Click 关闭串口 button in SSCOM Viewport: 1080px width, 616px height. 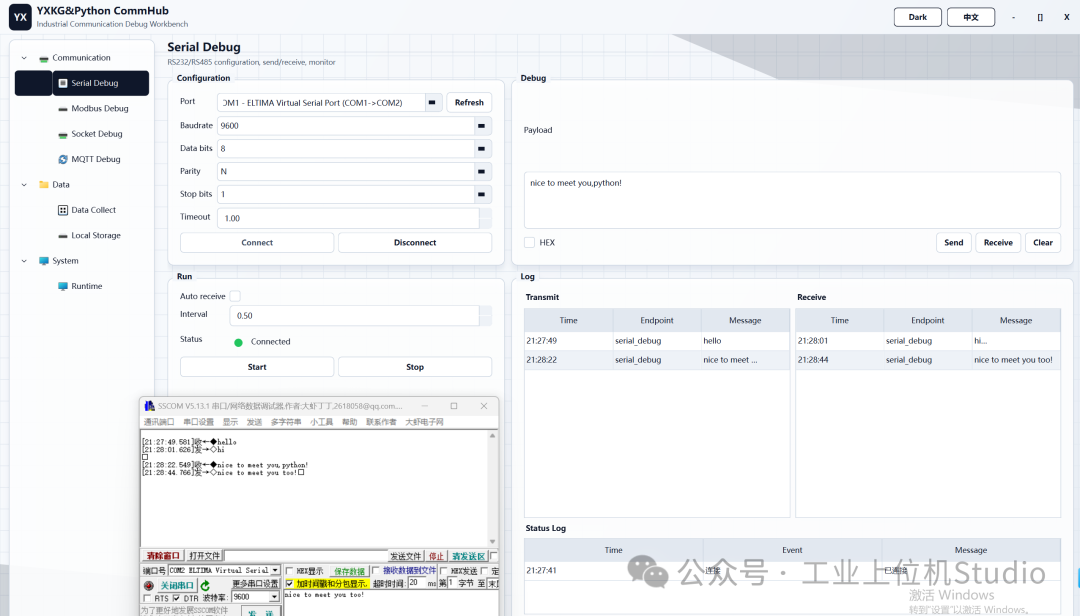click(176, 586)
